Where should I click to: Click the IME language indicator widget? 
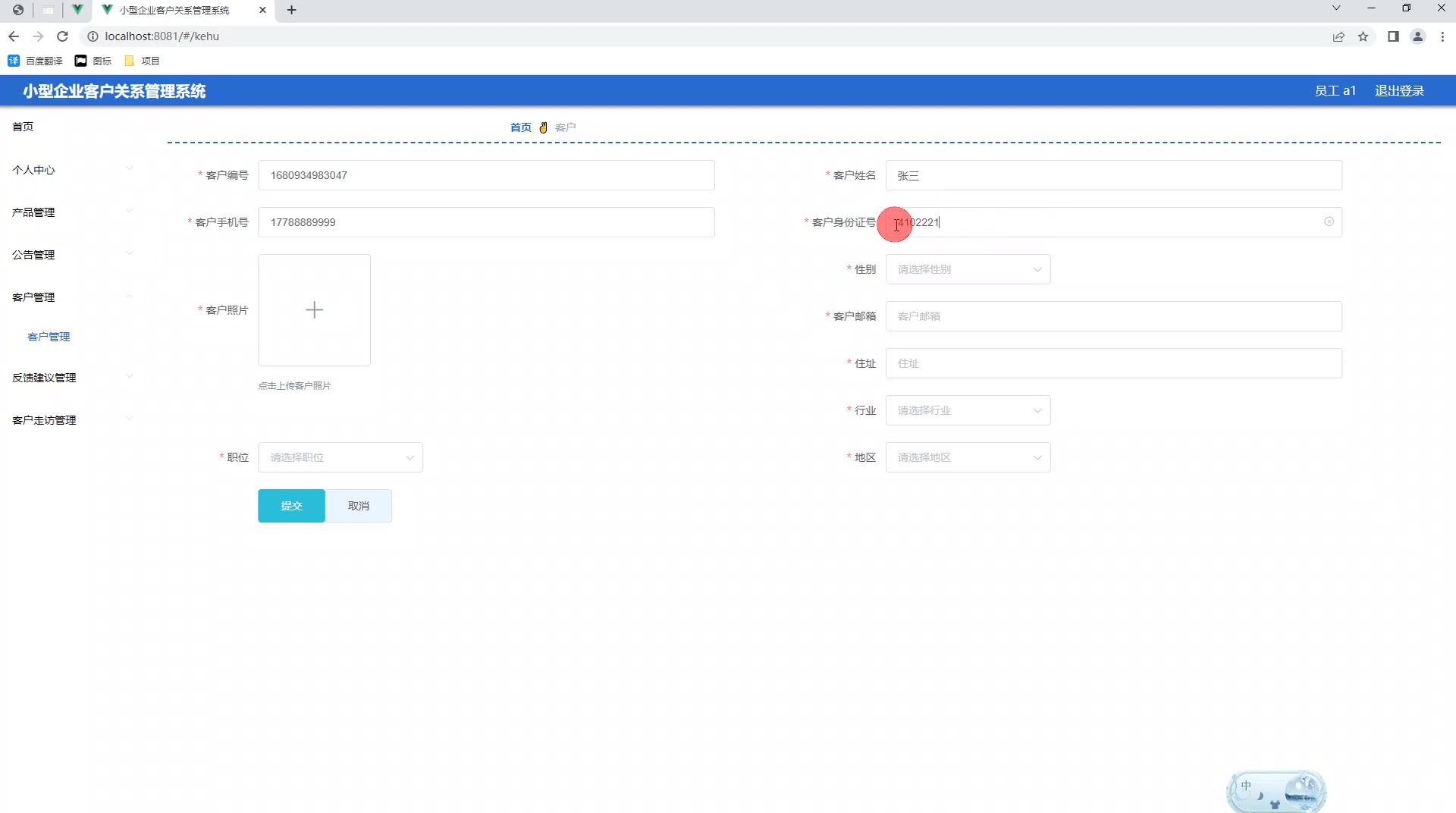pyautogui.click(x=1246, y=786)
